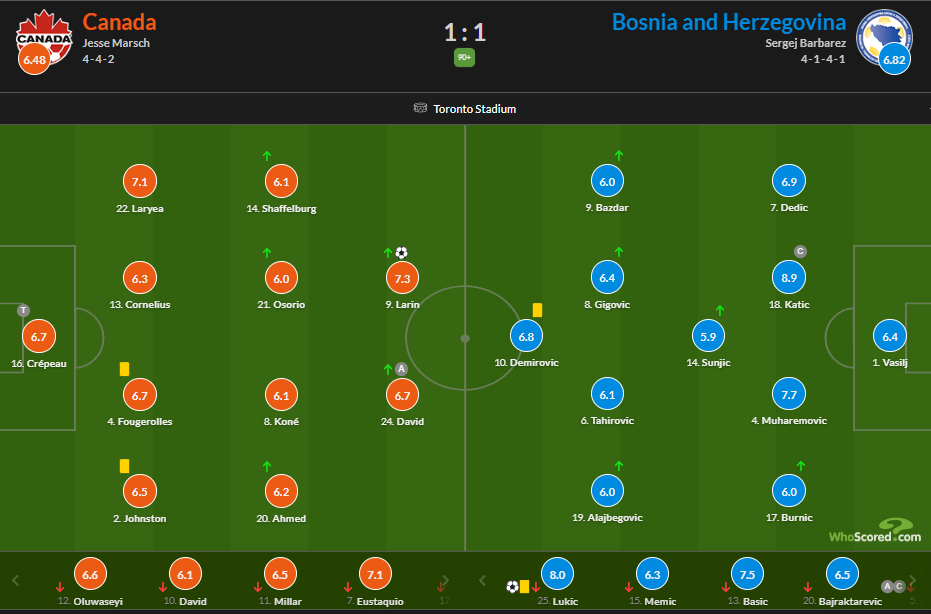Viewport: 931px width, 614px height.
Task: Click the goal ball icon above Larin
Action: pos(401,253)
